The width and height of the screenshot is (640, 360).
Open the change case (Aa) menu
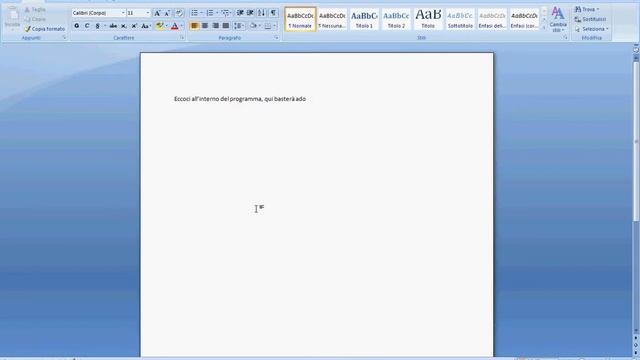(145, 26)
